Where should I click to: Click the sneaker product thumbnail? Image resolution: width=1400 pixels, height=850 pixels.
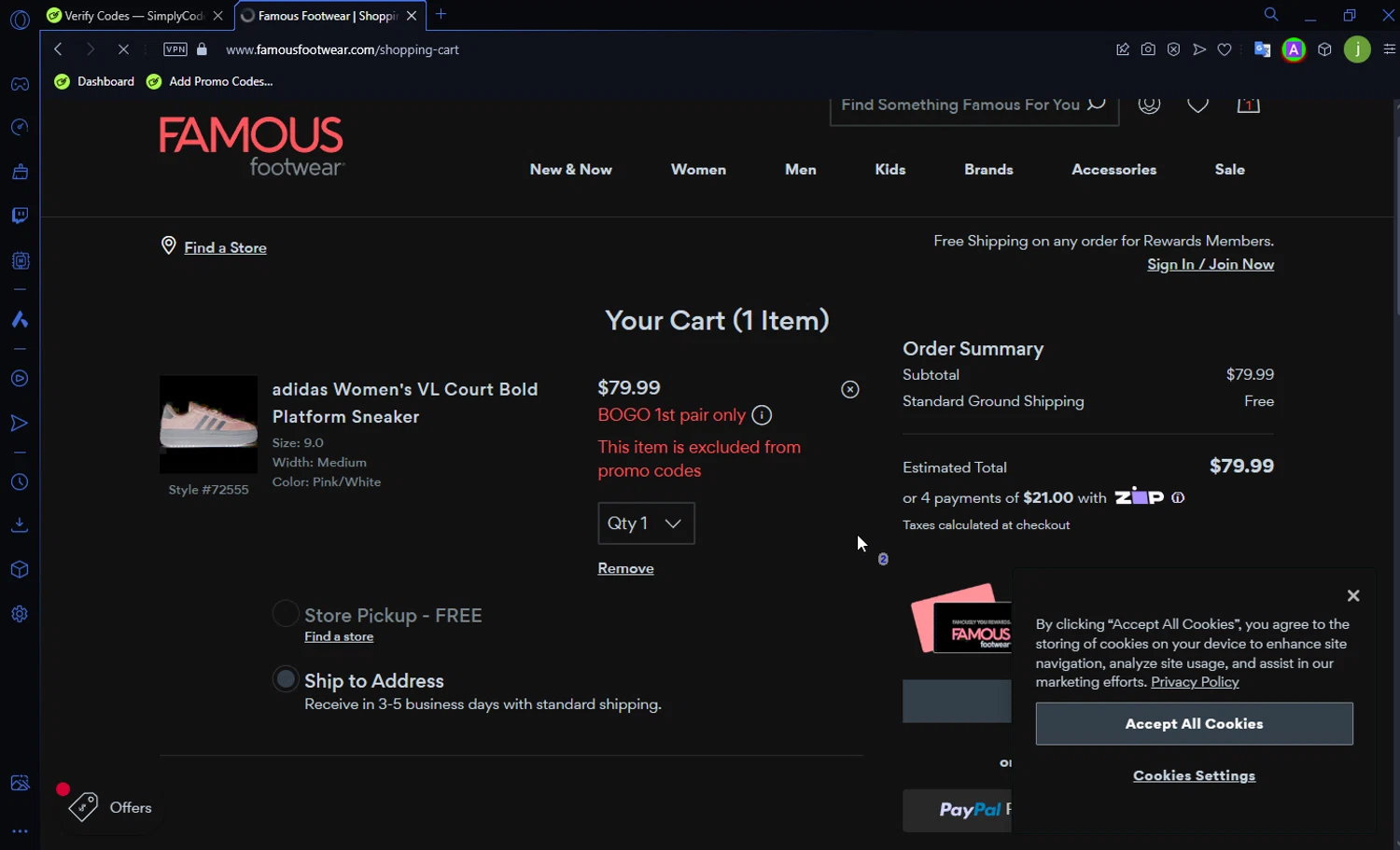(208, 425)
